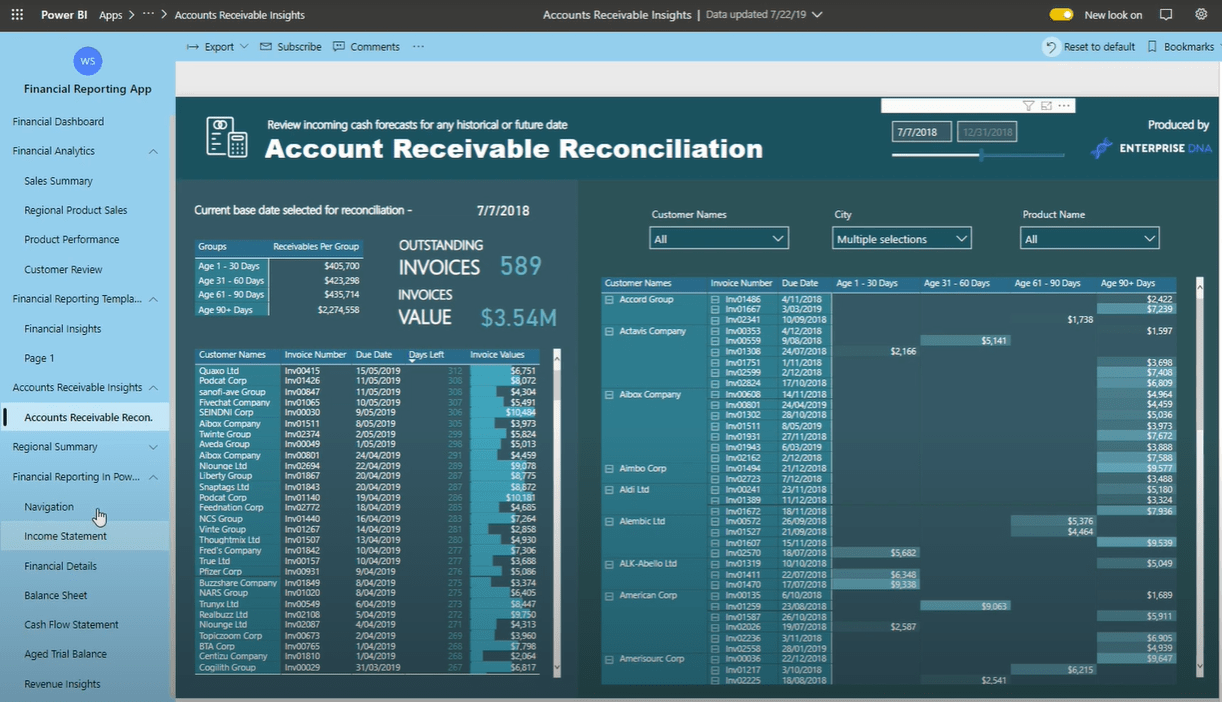Click the Comments toolbar button

pyautogui.click(x=366, y=47)
